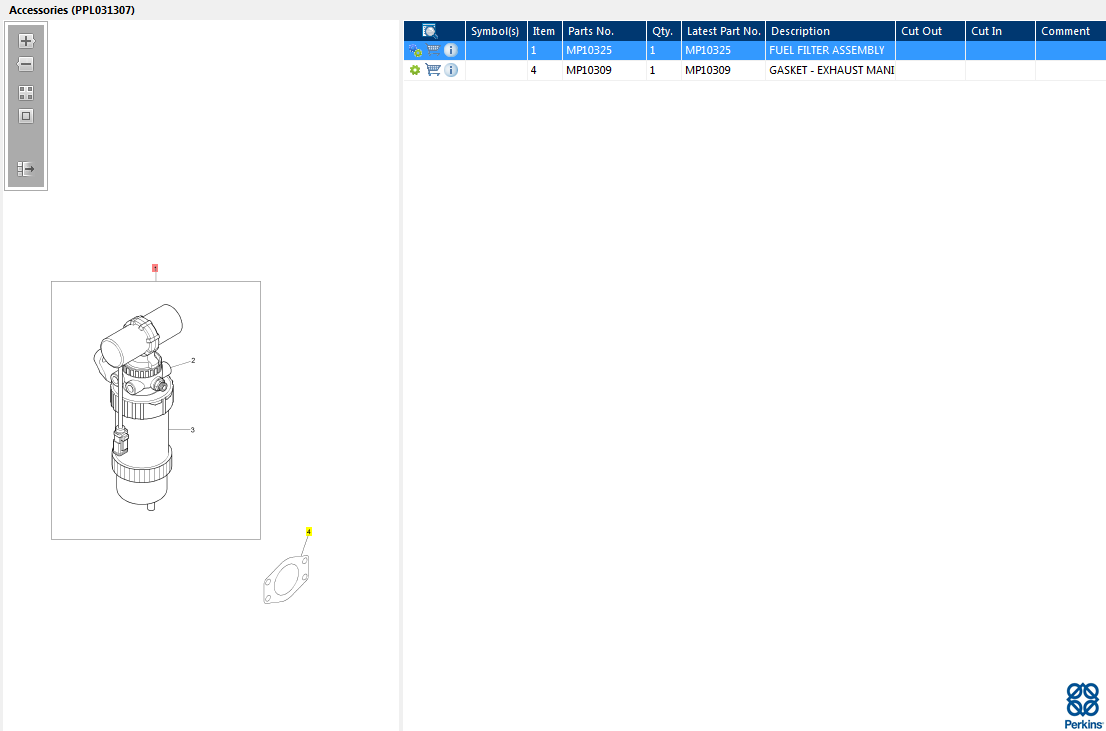Click the green gear icon for MP10309
This screenshot has width=1106, height=731.
click(x=415, y=70)
